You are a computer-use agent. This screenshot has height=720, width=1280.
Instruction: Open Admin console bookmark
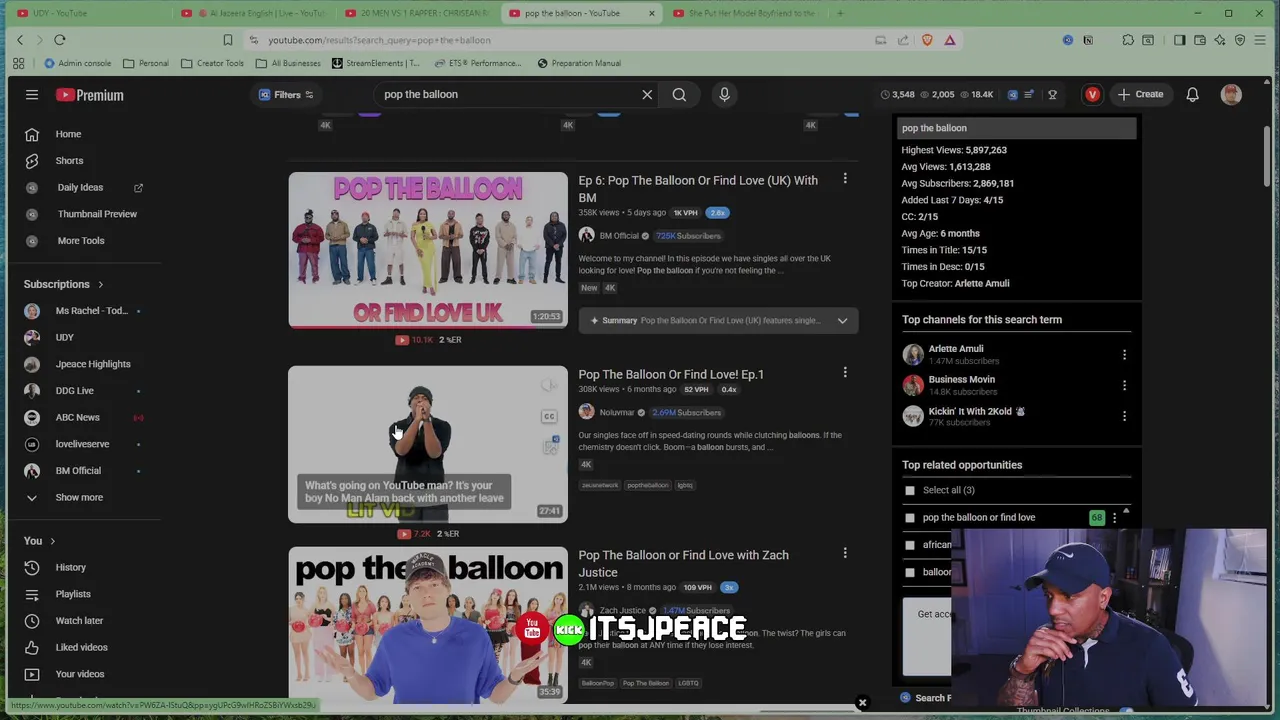click(x=77, y=63)
